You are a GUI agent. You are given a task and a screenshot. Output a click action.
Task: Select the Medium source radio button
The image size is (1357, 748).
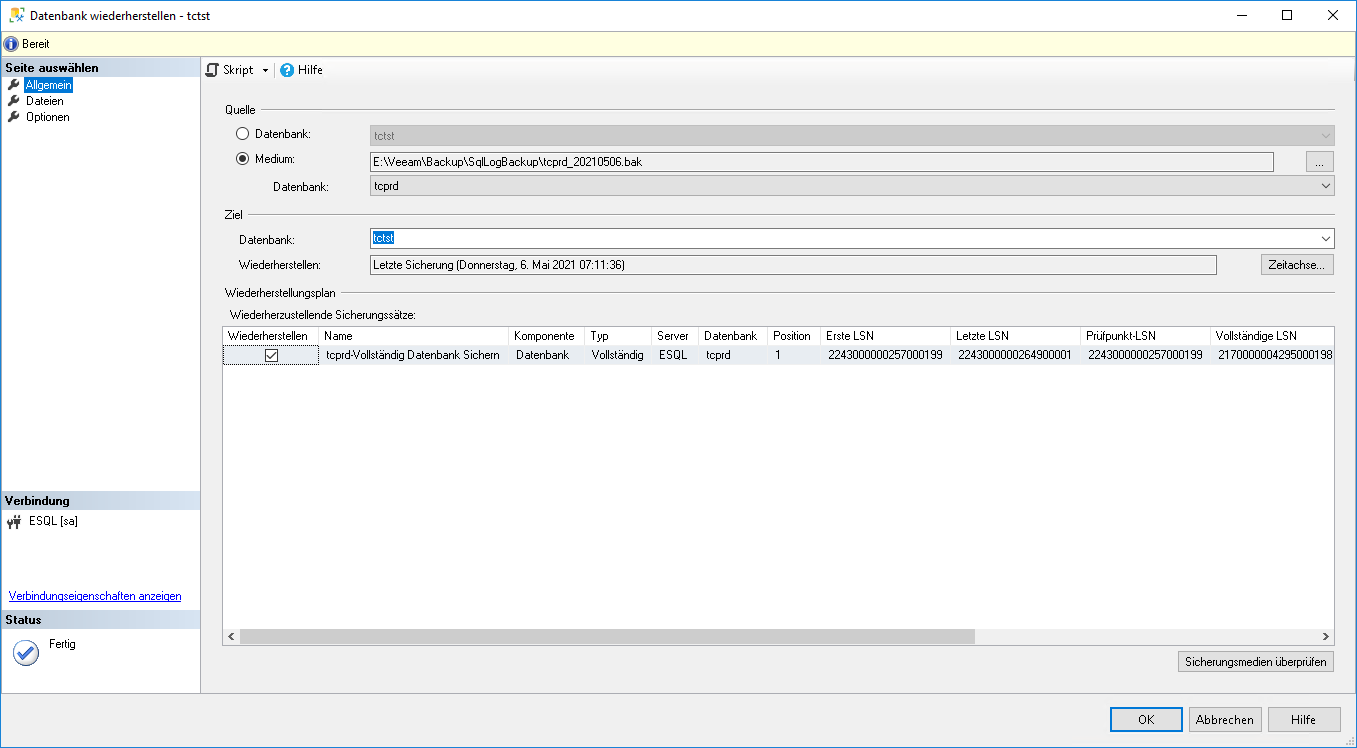[x=242, y=159]
